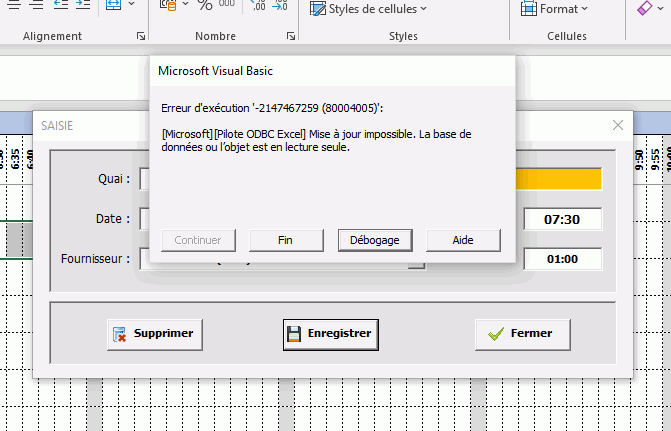
Task: Click the add decimal places icon
Action: coord(258,5)
